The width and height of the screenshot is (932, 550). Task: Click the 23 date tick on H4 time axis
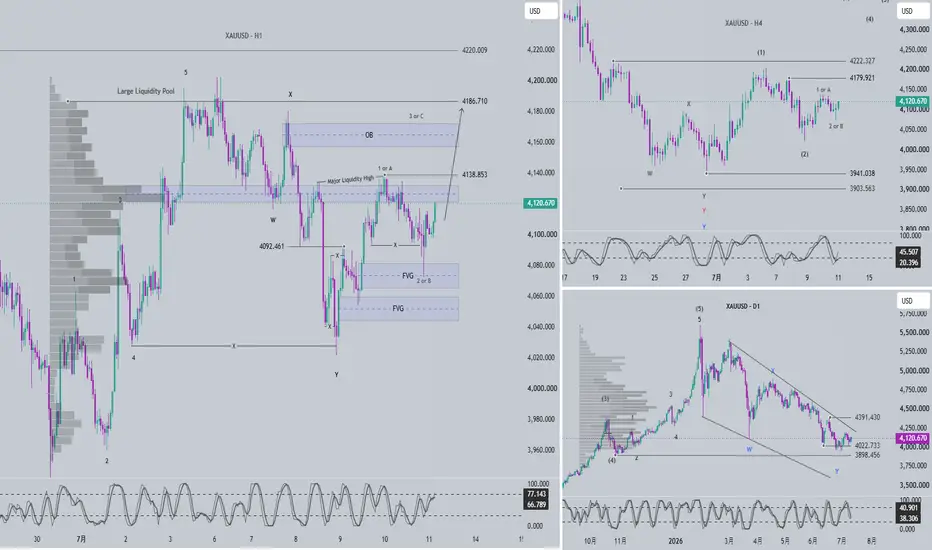tap(624, 278)
